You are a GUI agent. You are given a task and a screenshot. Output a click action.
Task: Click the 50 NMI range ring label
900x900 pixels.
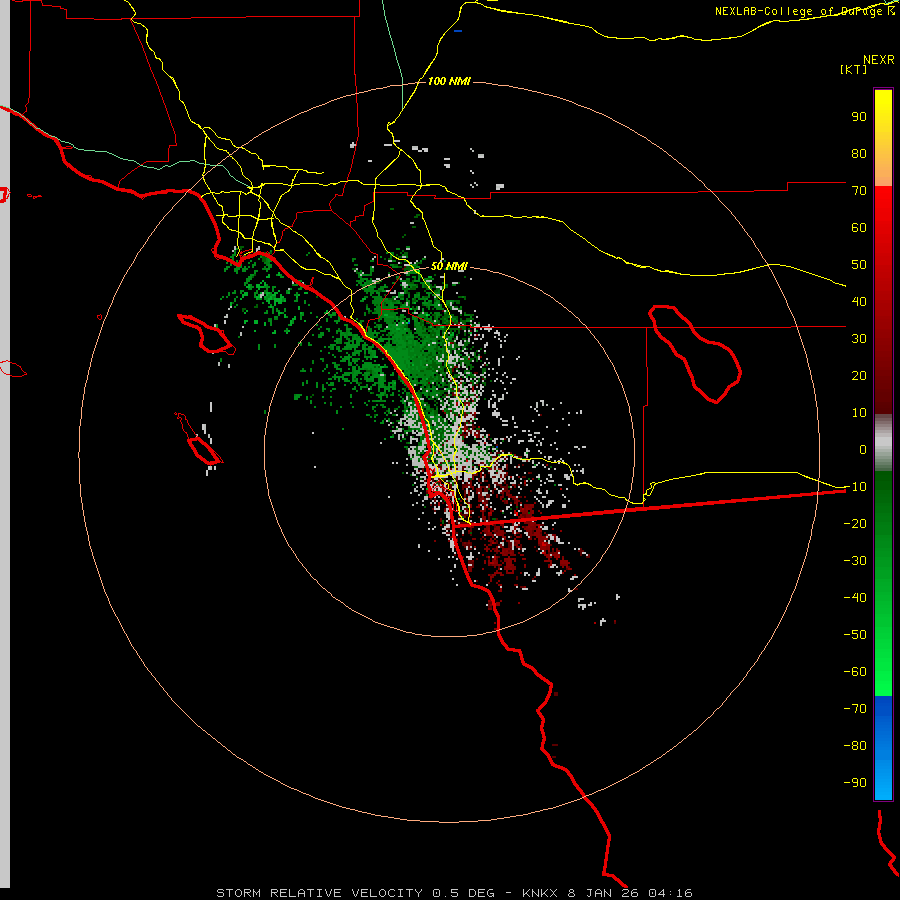click(x=449, y=266)
